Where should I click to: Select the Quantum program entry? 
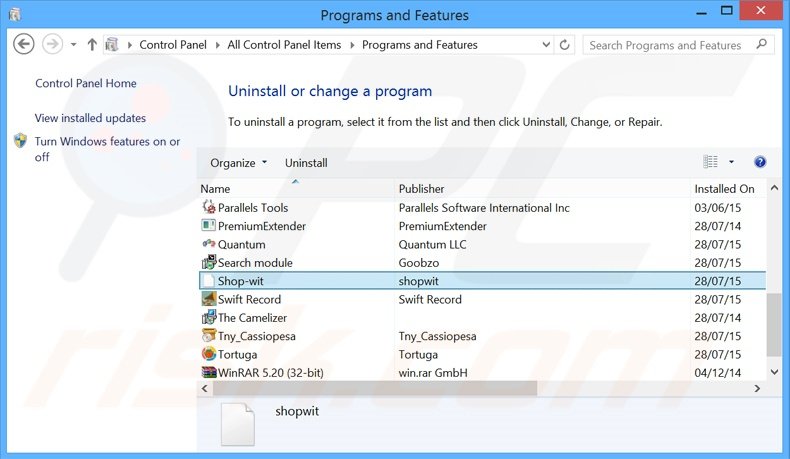[x=241, y=244]
